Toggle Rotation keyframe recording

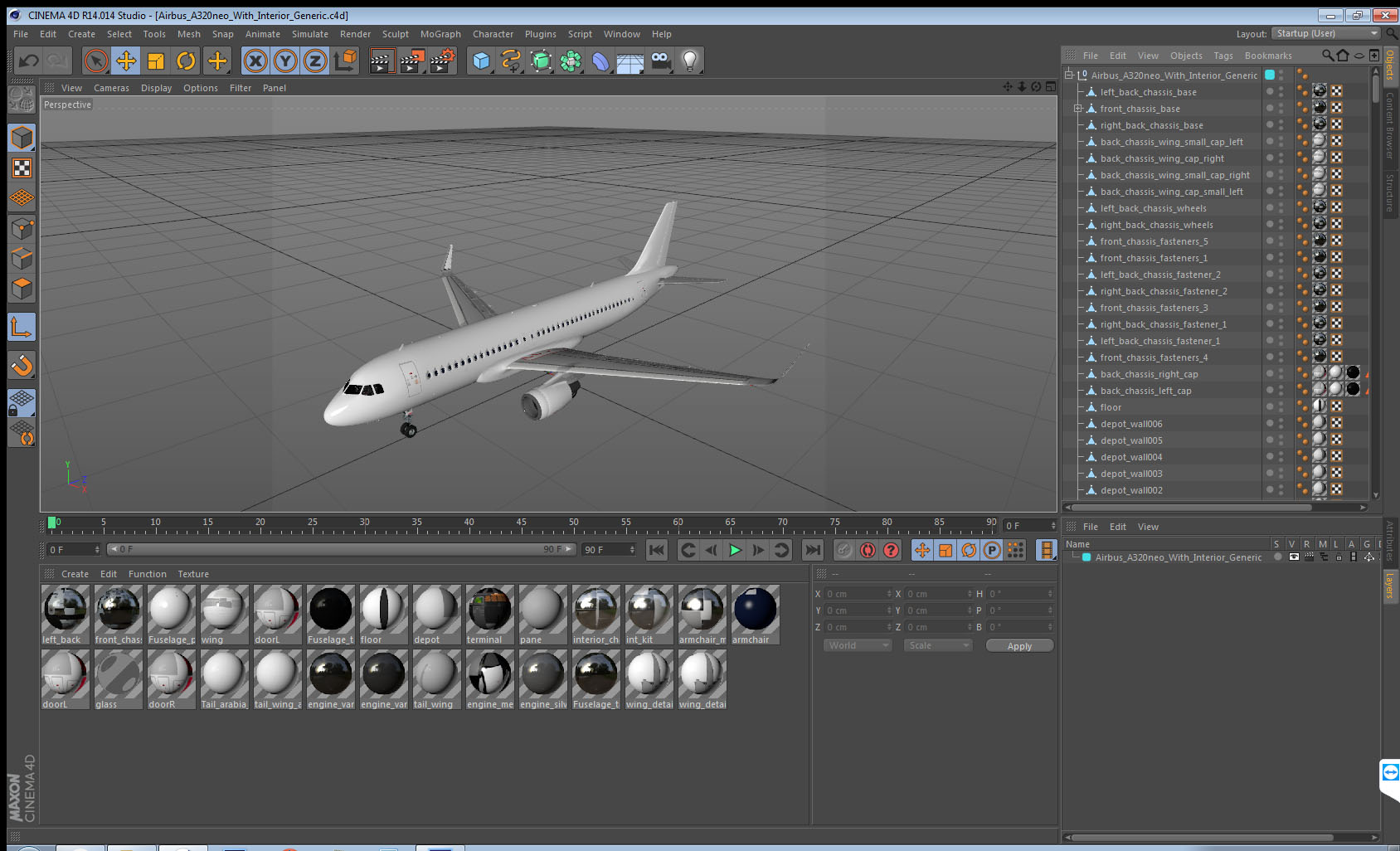(x=969, y=550)
